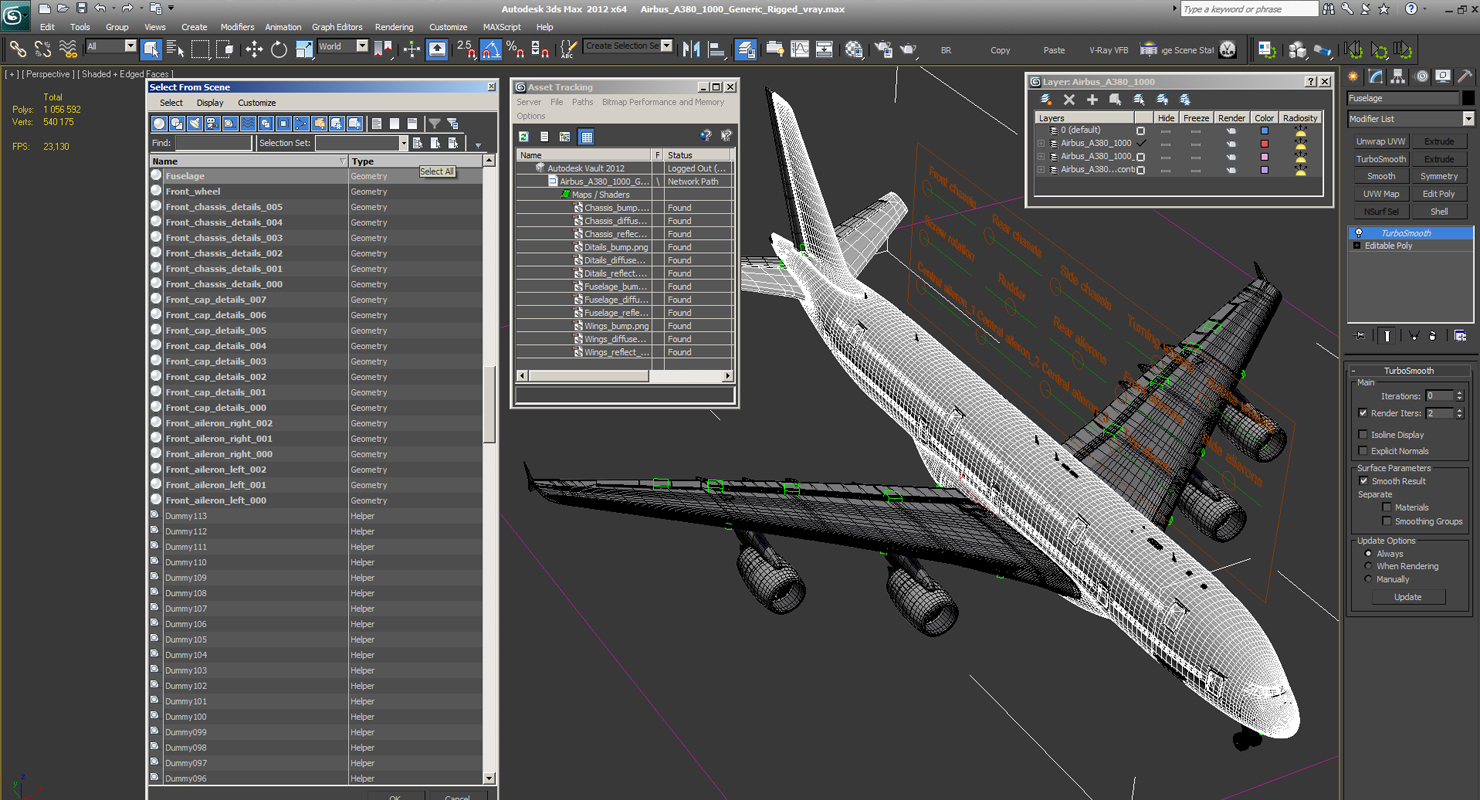Screen dimensions: 1480x800
Task: Enable Explicit Normals checkbox
Action: [x=1363, y=451]
